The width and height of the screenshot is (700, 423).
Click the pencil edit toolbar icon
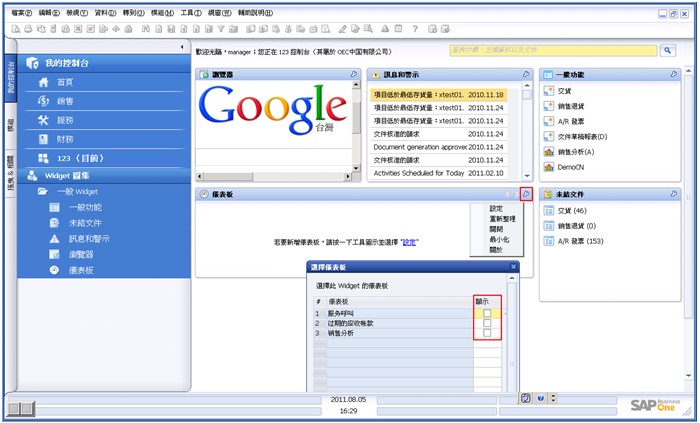click(x=342, y=29)
